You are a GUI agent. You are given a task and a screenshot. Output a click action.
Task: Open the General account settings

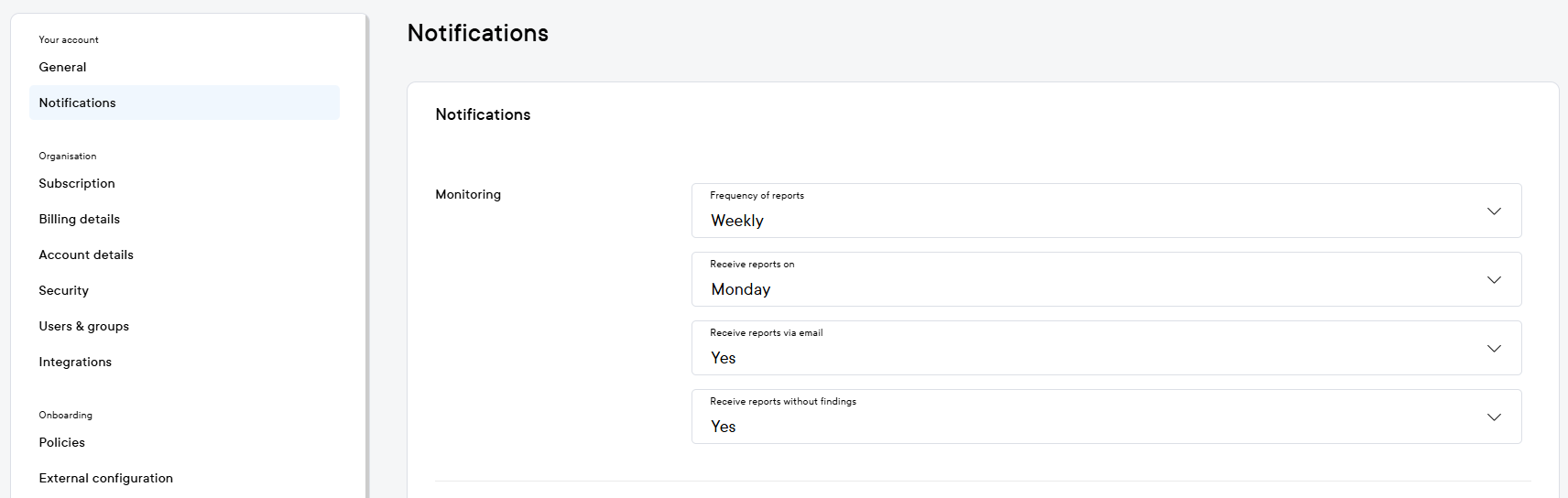pyautogui.click(x=62, y=67)
